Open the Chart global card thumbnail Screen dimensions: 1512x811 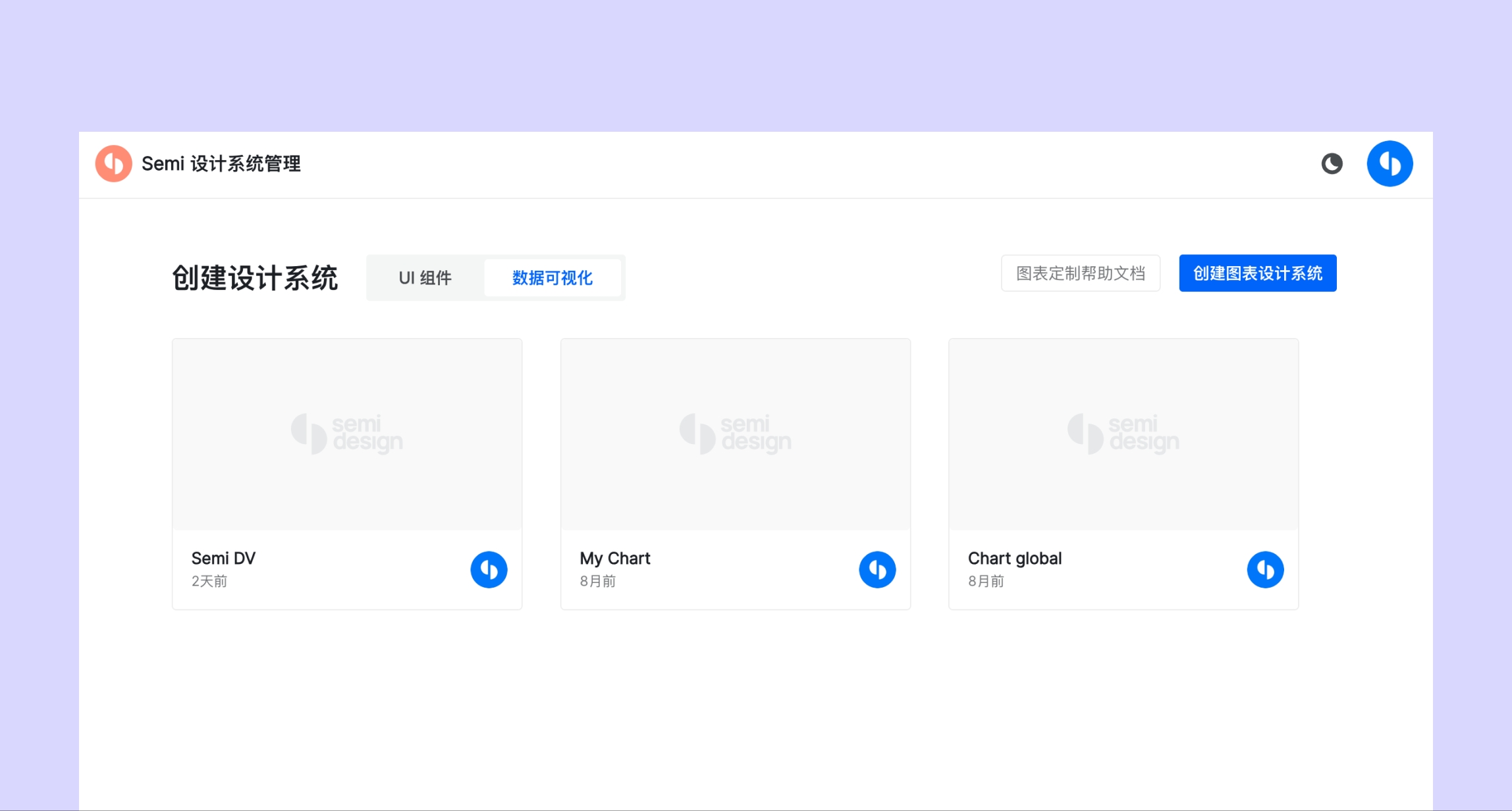pyautogui.click(x=1123, y=435)
